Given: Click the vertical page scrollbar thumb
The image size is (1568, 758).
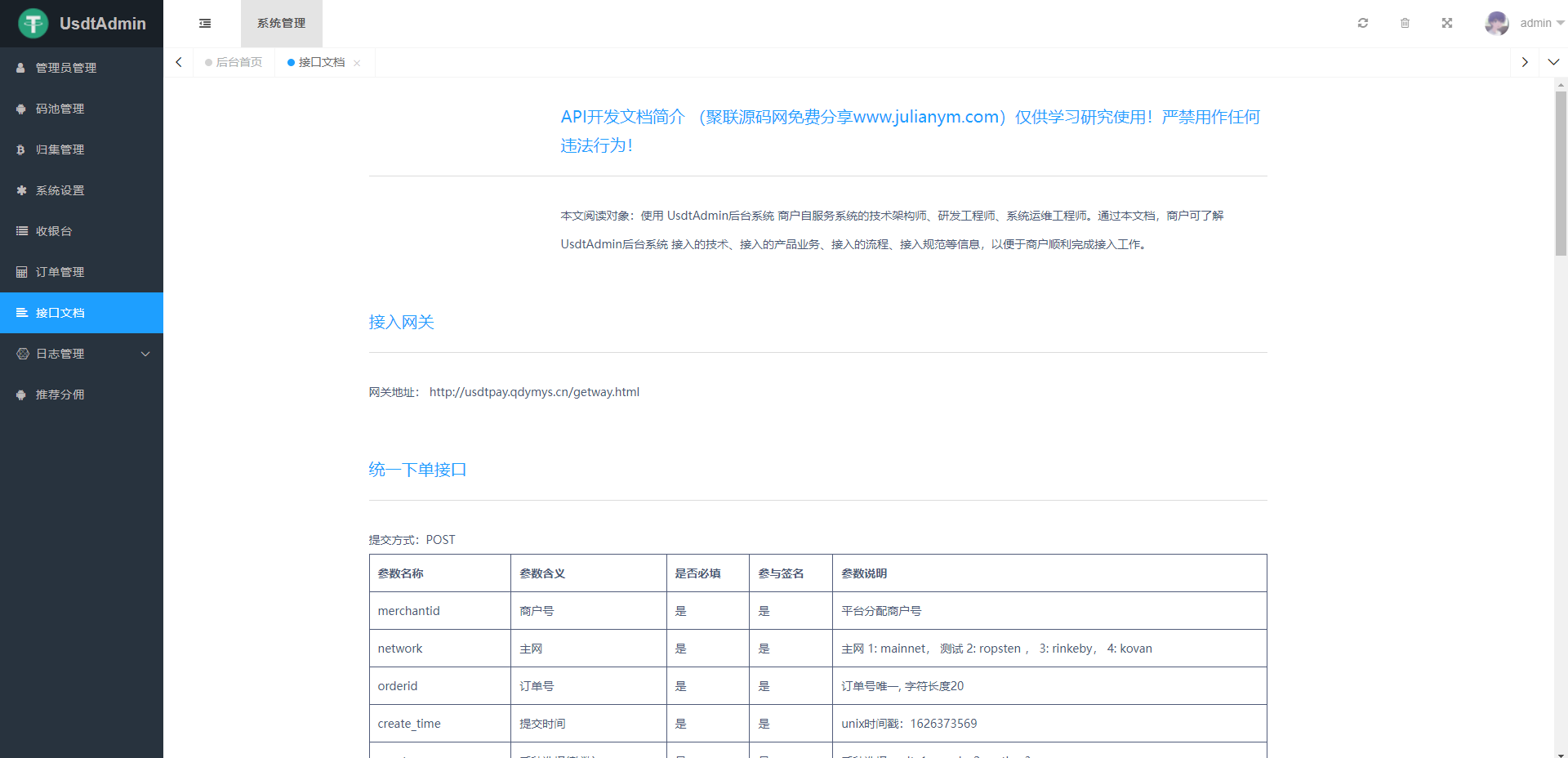Looking at the screenshot, I should point(1560,173).
